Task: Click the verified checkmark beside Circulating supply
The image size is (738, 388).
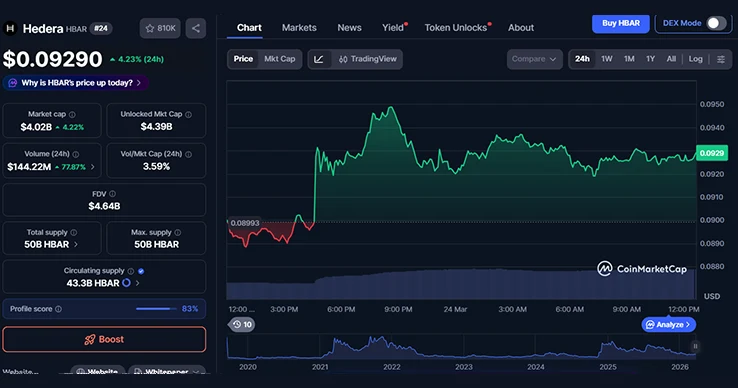Action: (141, 271)
